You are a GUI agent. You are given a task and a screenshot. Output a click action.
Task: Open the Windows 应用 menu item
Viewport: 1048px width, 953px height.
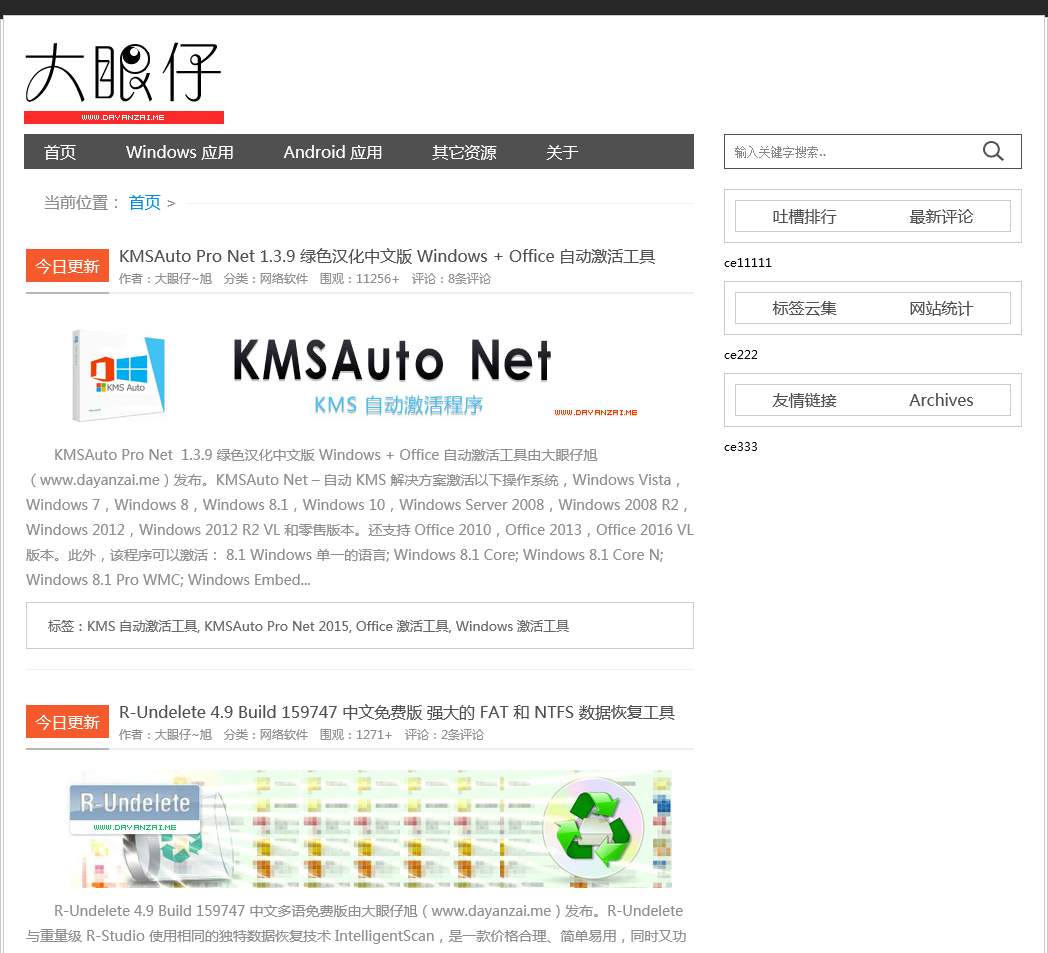[180, 152]
